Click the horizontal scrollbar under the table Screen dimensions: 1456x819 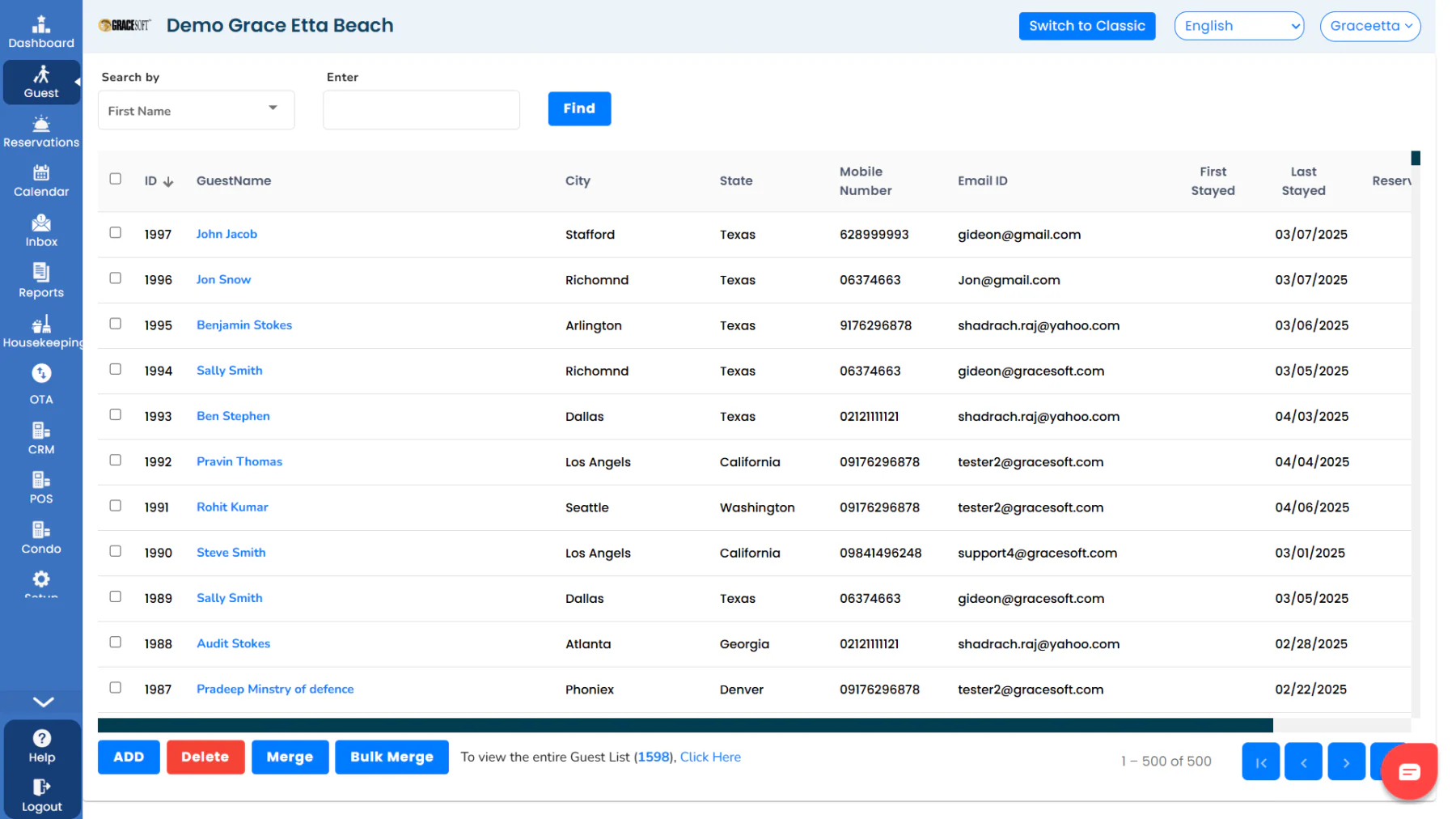tap(685, 725)
